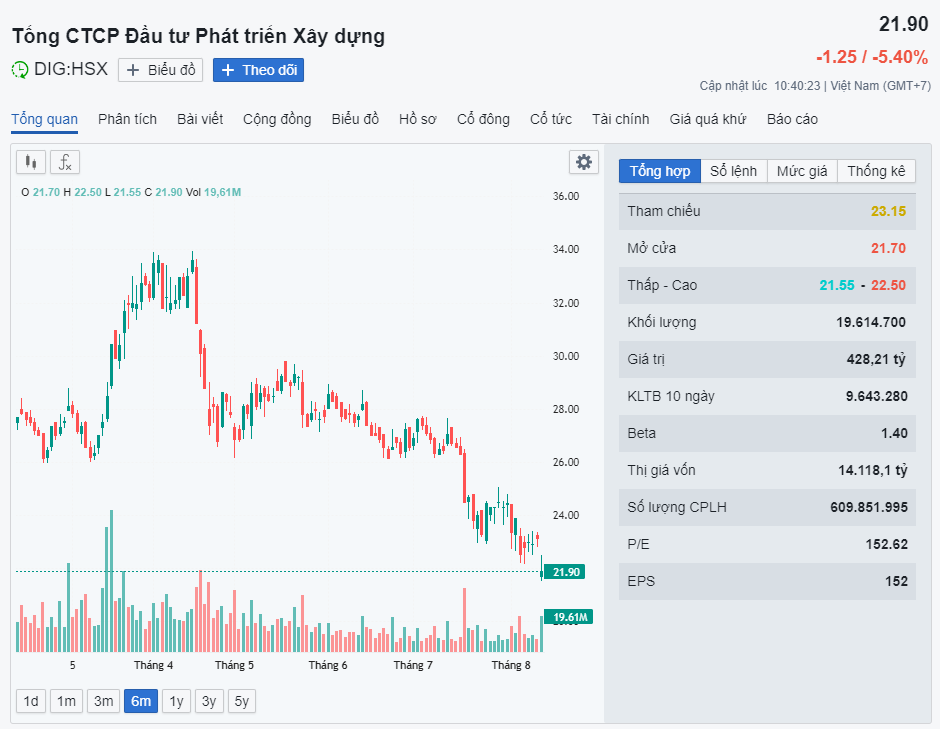
Task: Open chart settings gear icon
Action: (x=584, y=162)
